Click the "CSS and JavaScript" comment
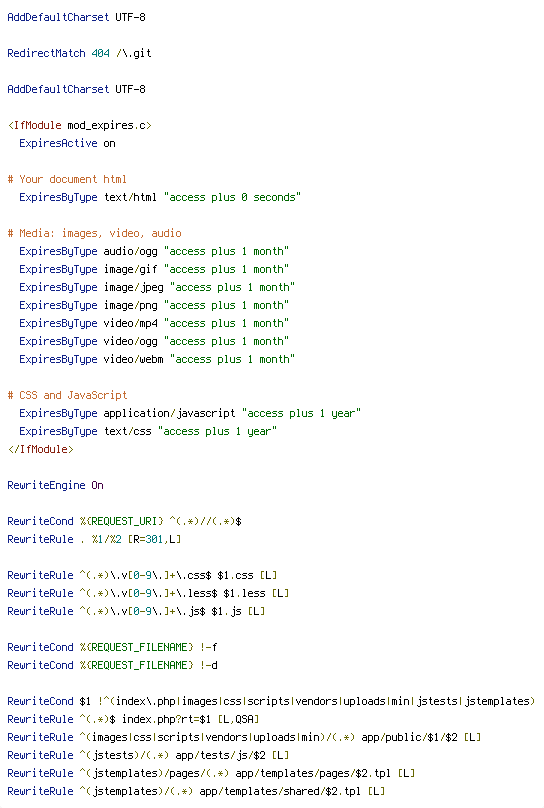This screenshot has height=808, width=544. 67,395
